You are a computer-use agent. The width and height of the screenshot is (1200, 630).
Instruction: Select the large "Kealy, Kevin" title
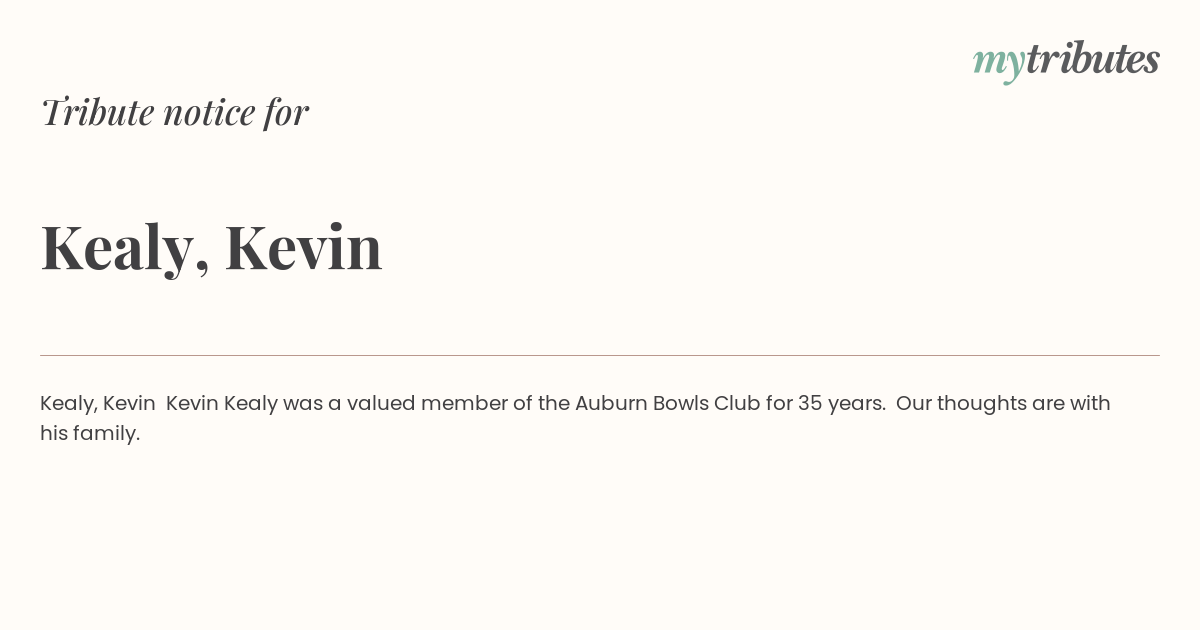[x=211, y=248]
